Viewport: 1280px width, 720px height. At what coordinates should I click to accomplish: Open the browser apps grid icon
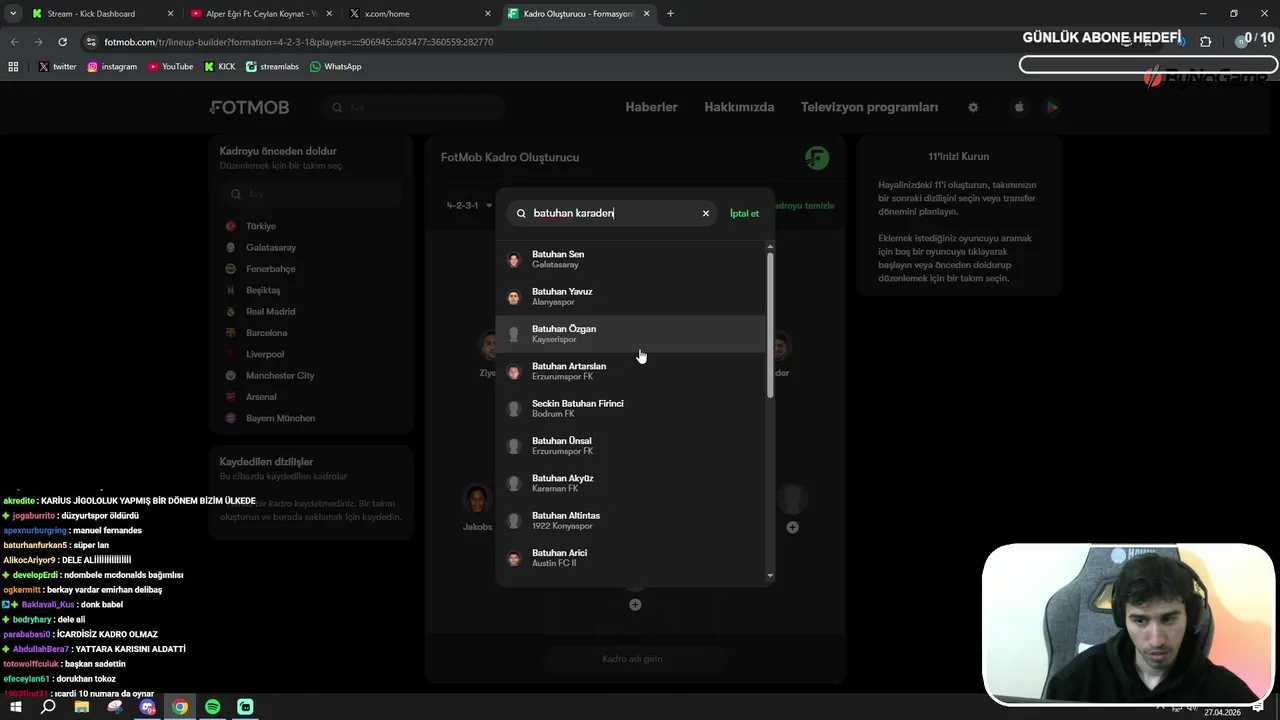tap(13, 67)
